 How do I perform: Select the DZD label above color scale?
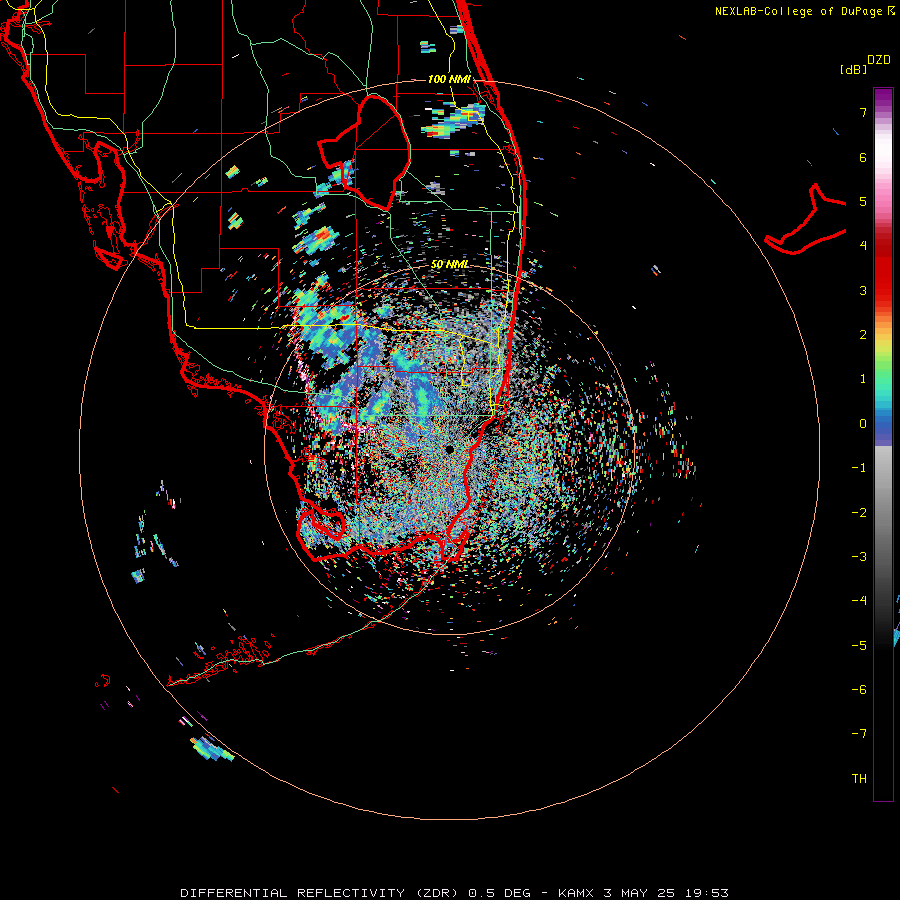[879, 60]
